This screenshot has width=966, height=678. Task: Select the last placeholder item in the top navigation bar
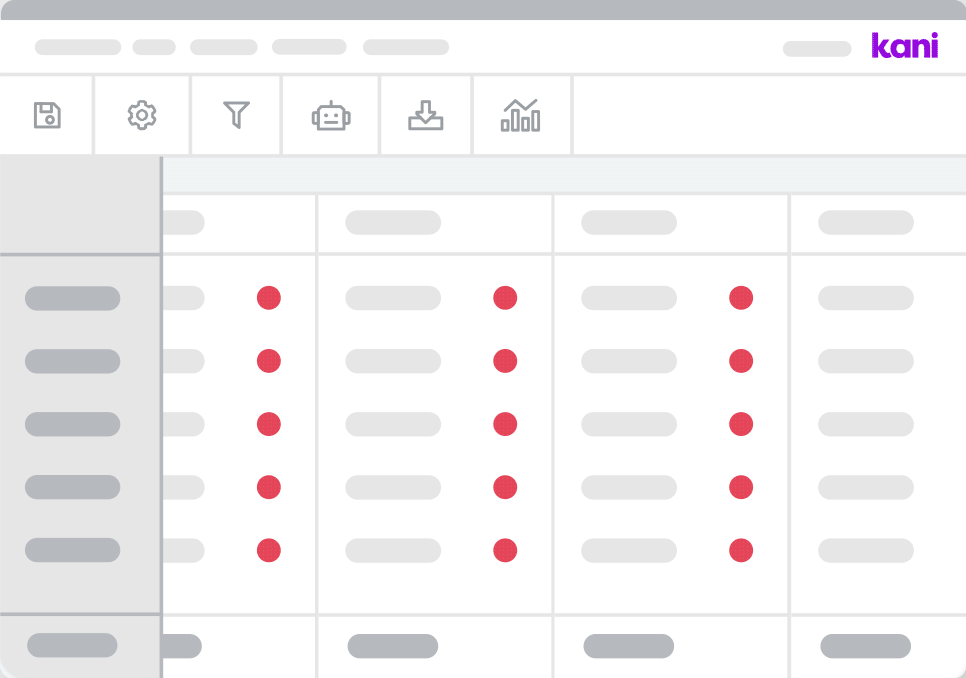point(406,47)
